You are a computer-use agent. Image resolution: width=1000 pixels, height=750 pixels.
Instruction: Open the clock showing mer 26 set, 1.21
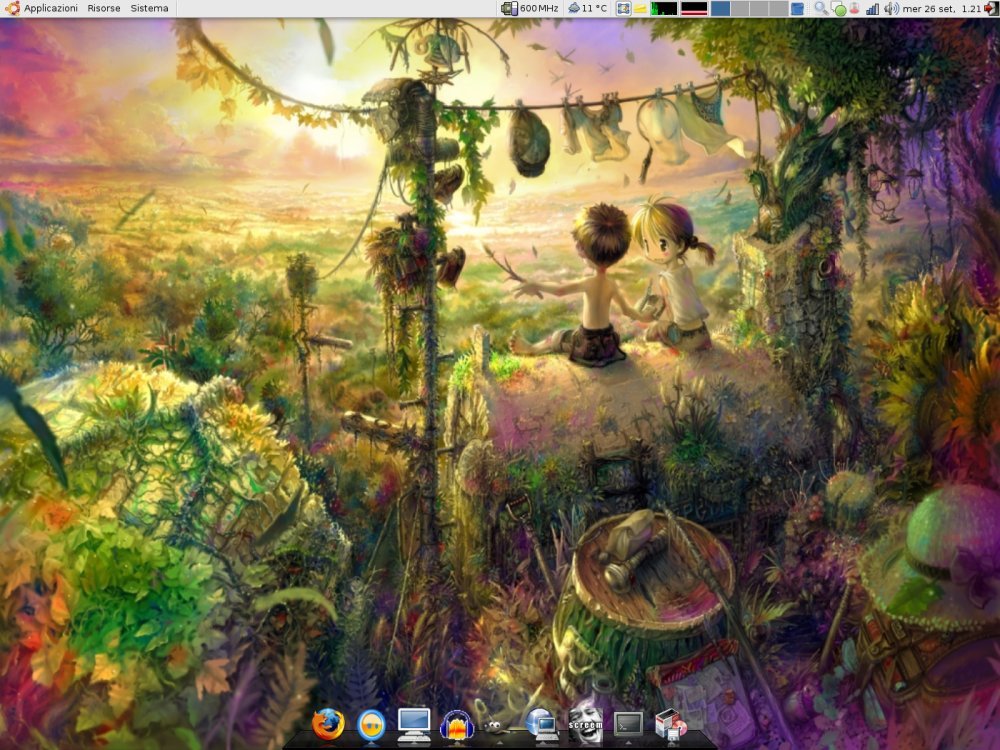click(941, 8)
